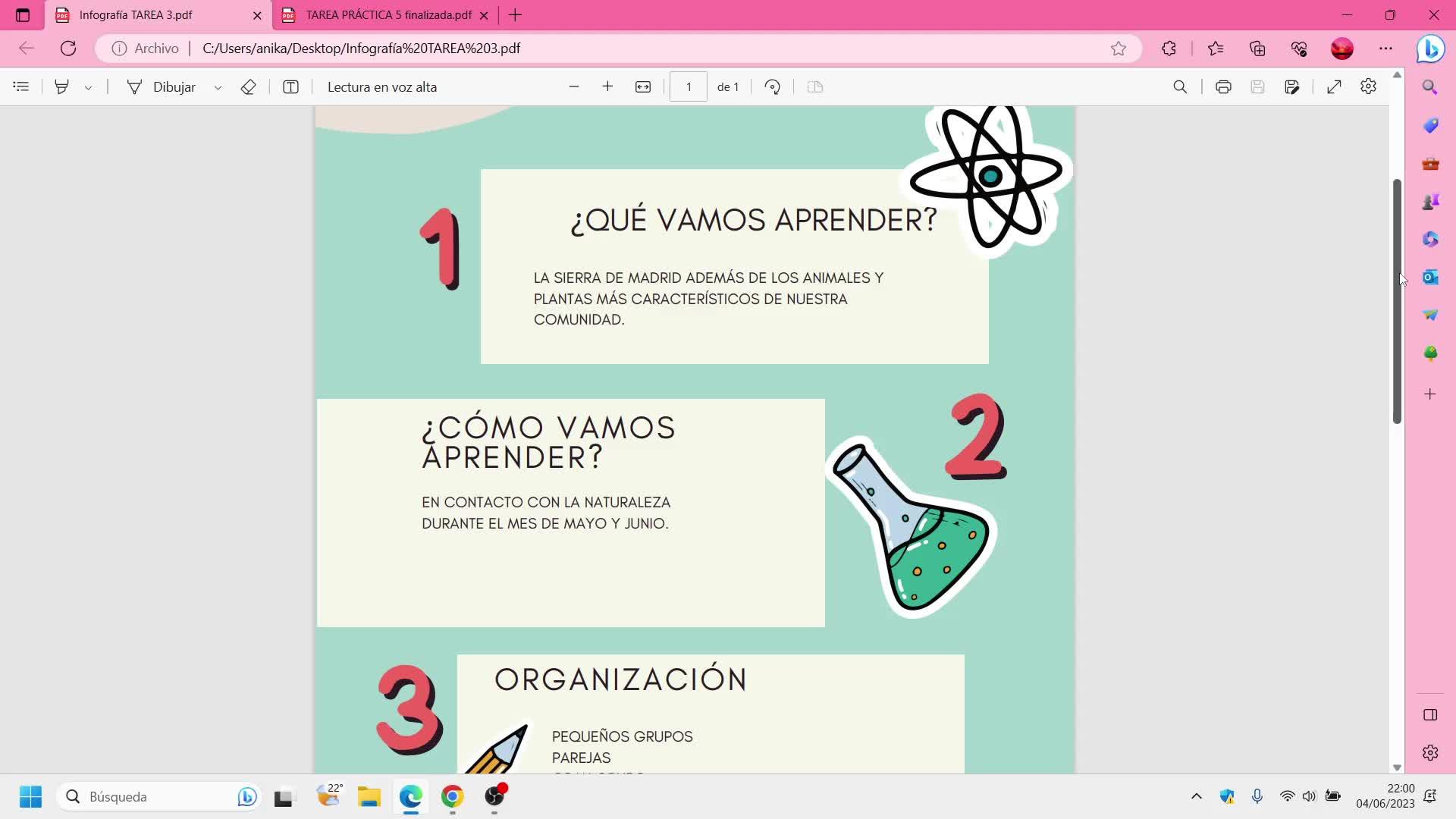Start Lectura en voz alta
The width and height of the screenshot is (1456, 819).
click(381, 87)
